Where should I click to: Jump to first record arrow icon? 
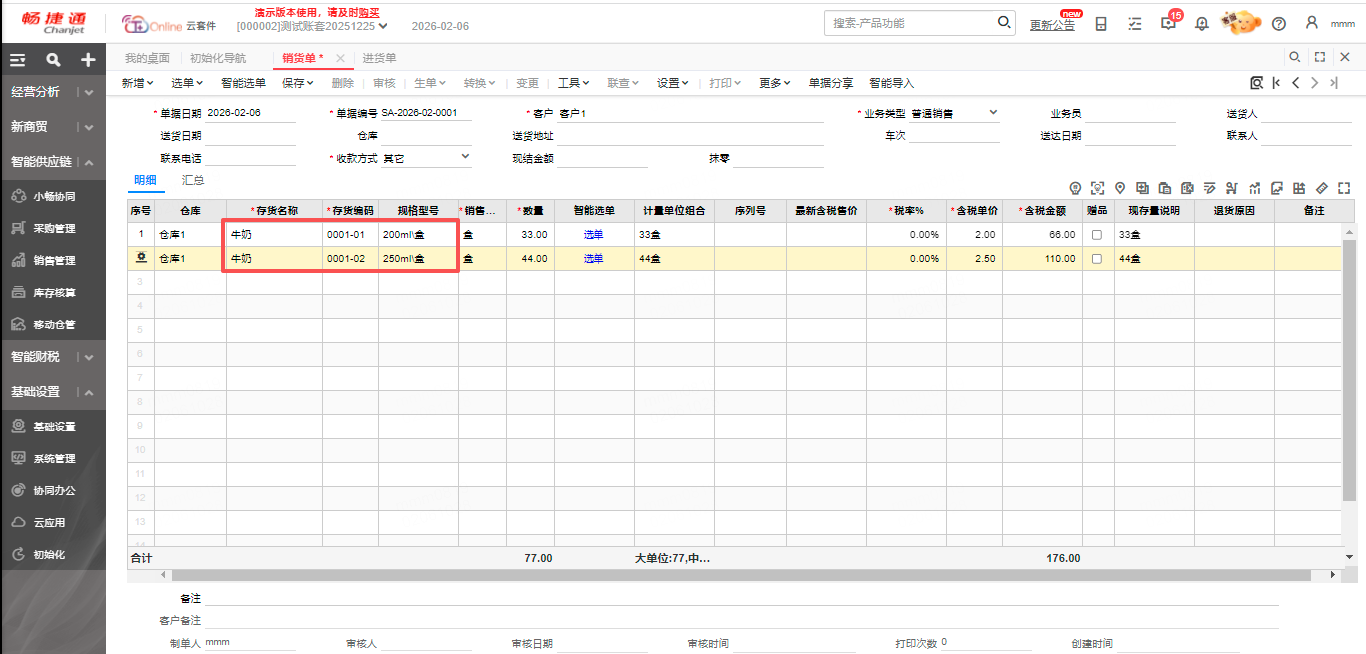[1276, 83]
